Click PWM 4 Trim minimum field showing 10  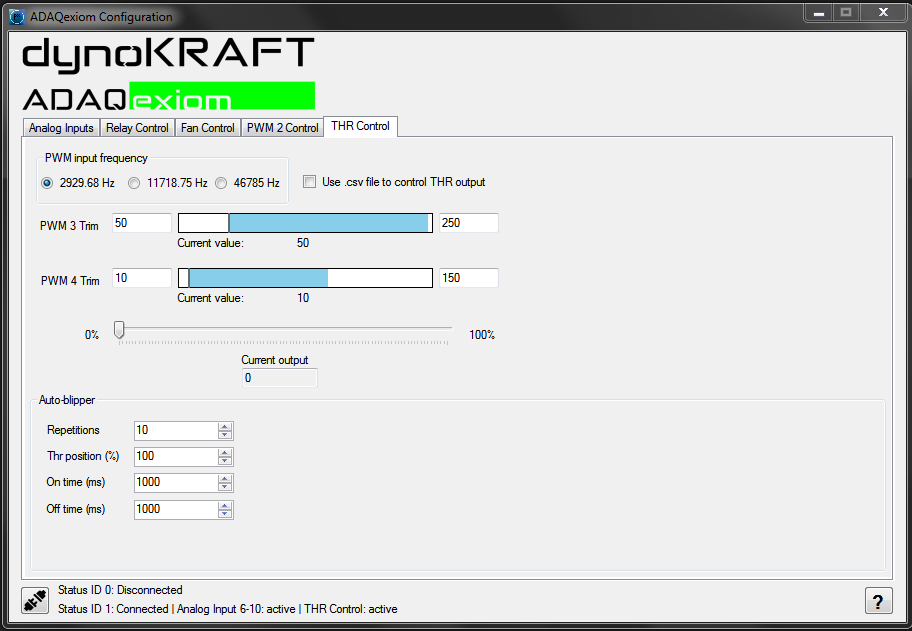pyautogui.click(x=141, y=278)
